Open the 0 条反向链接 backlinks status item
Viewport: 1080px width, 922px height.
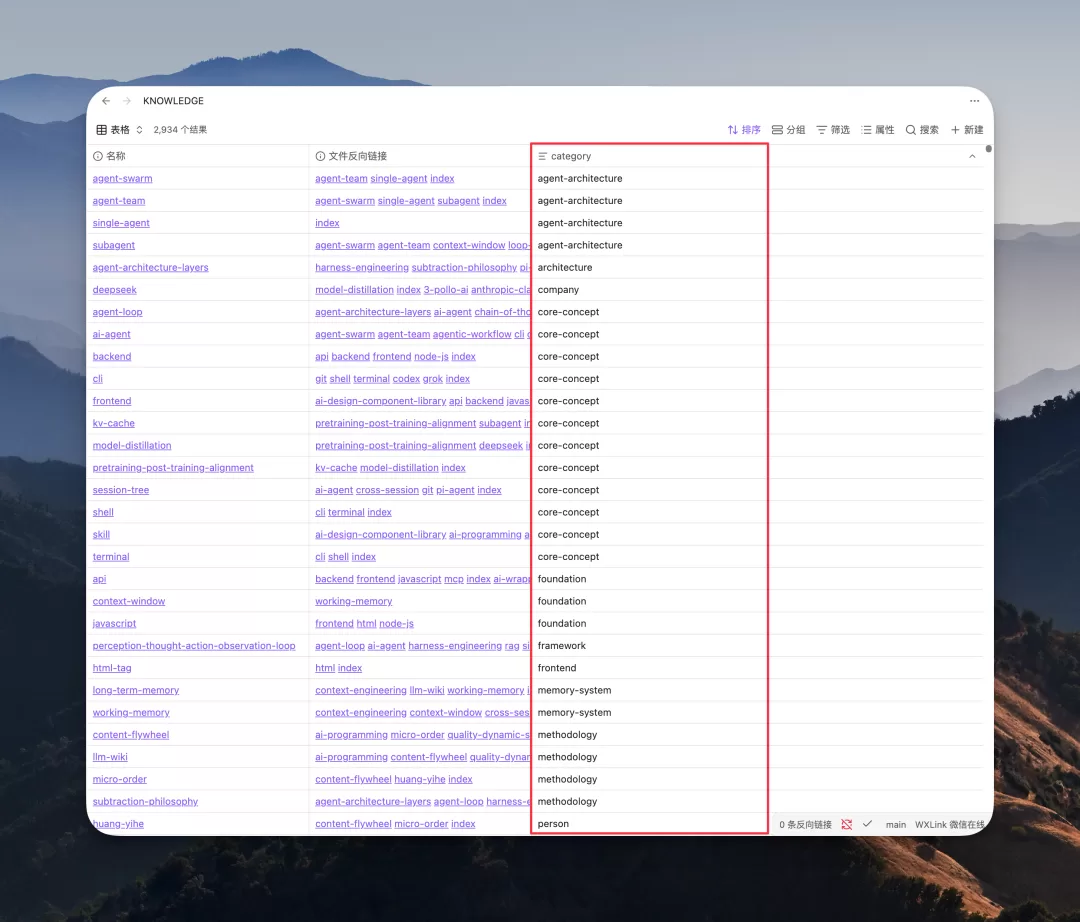point(805,824)
